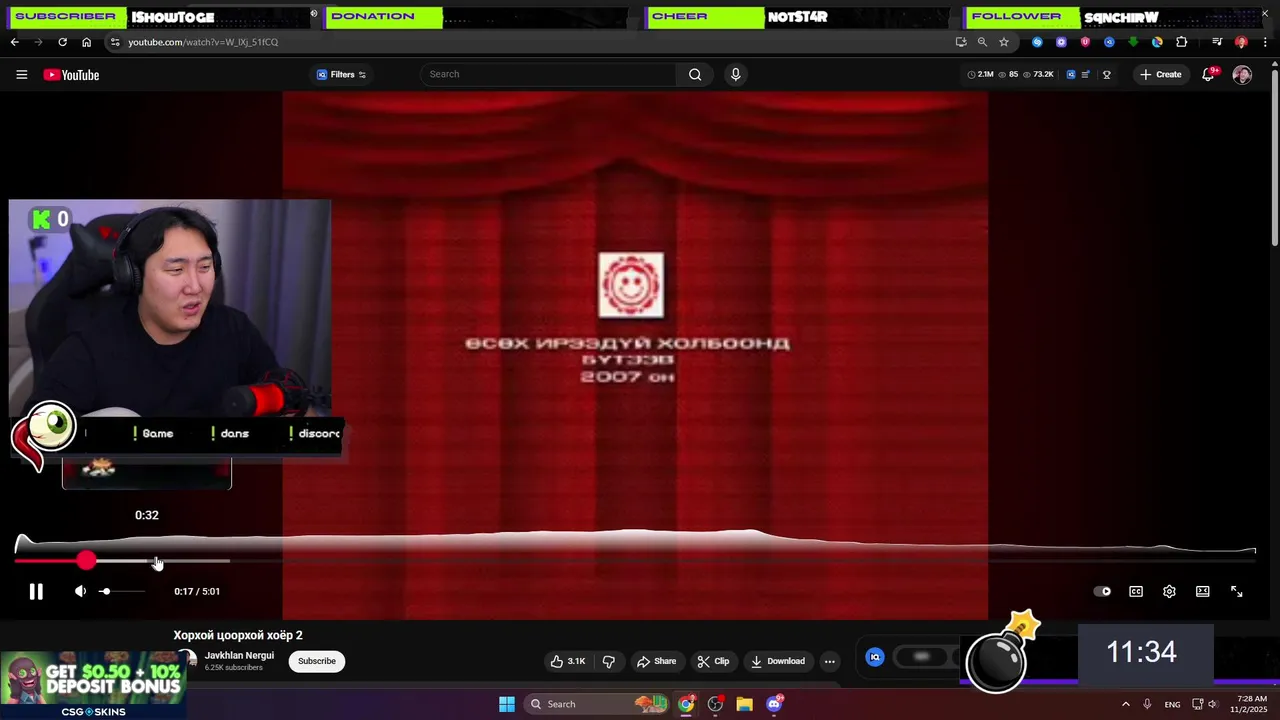The height and width of the screenshot is (720, 1280).
Task: Go to browser home page
Action: (x=86, y=42)
